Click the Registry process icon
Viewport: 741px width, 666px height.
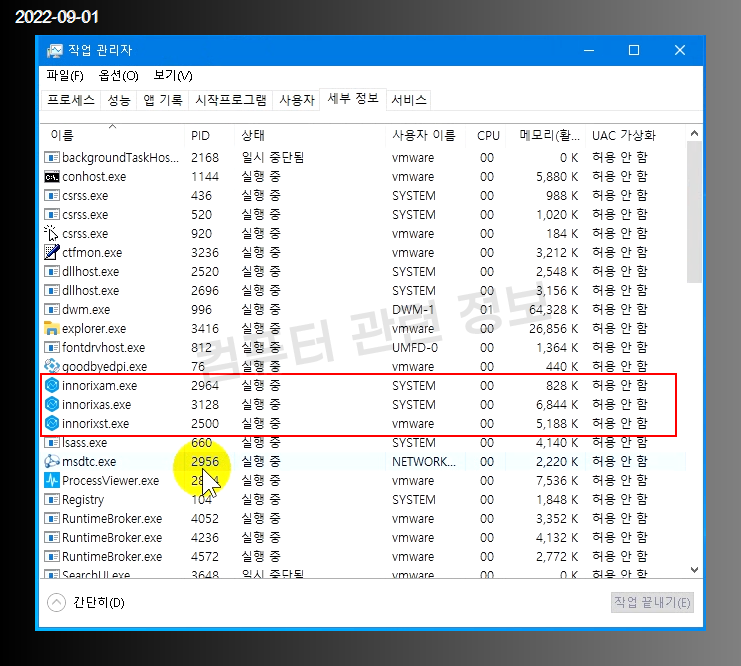pos(52,499)
